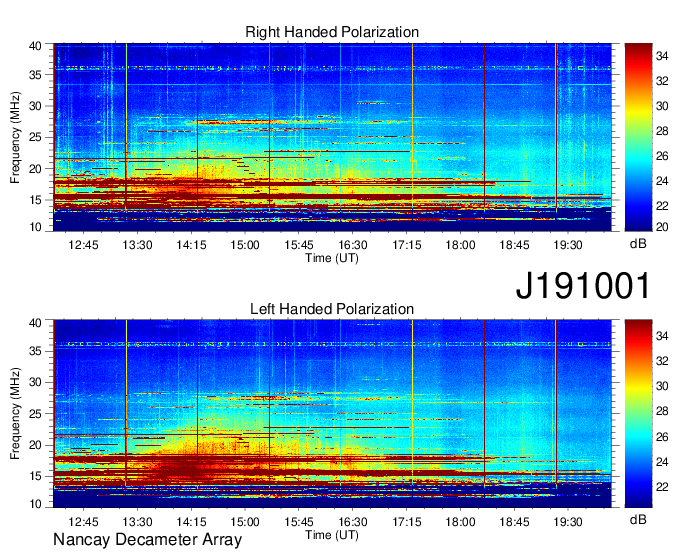Image resolution: width=680 pixels, height=552 pixels.
Task: Click the 16:30 time tick of lower plot
Action: click(x=353, y=522)
